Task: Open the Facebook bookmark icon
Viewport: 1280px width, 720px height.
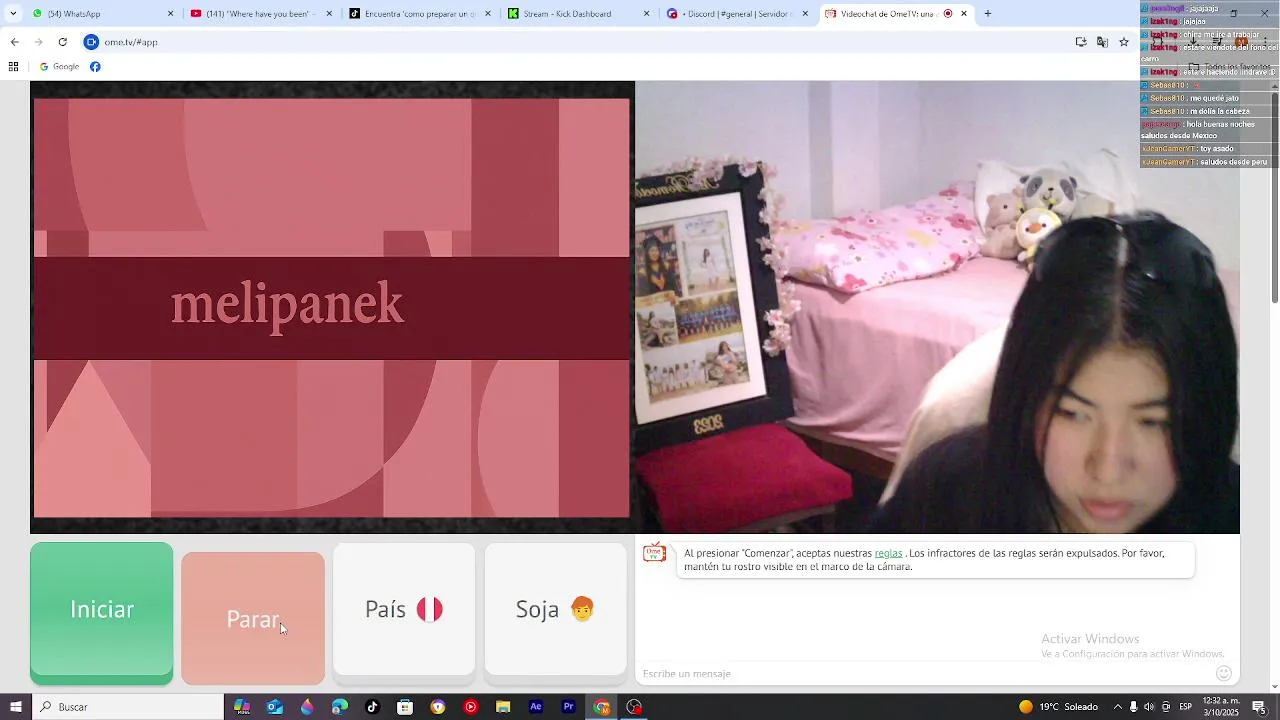Action: [95, 67]
